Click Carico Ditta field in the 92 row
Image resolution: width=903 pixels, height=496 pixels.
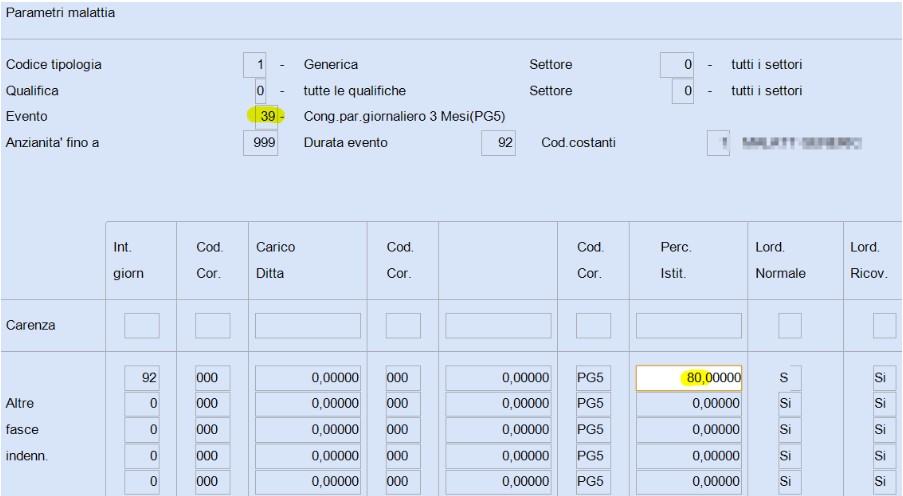click(x=308, y=378)
